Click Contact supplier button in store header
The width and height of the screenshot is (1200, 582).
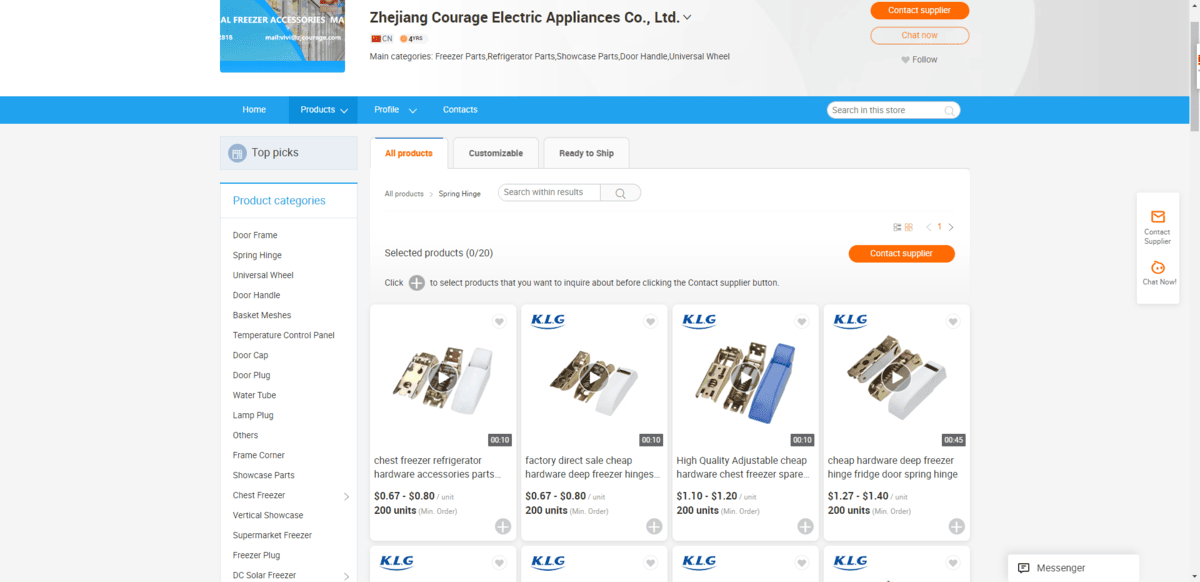pos(920,11)
